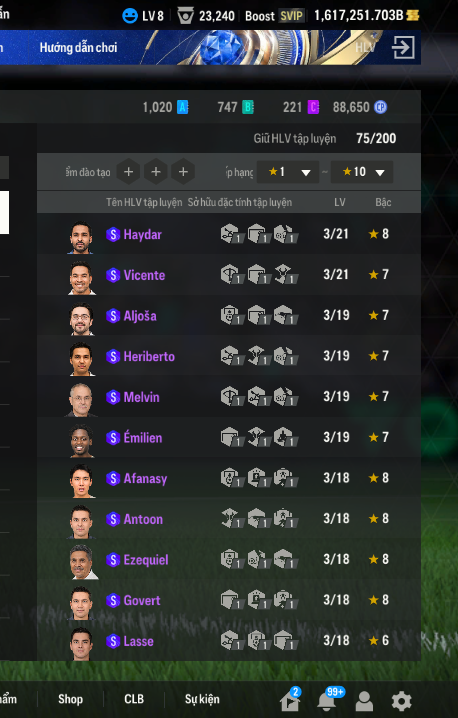The height and width of the screenshot is (718, 458).
Task: Click the blue A-grade token icon
Action: point(182,107)
